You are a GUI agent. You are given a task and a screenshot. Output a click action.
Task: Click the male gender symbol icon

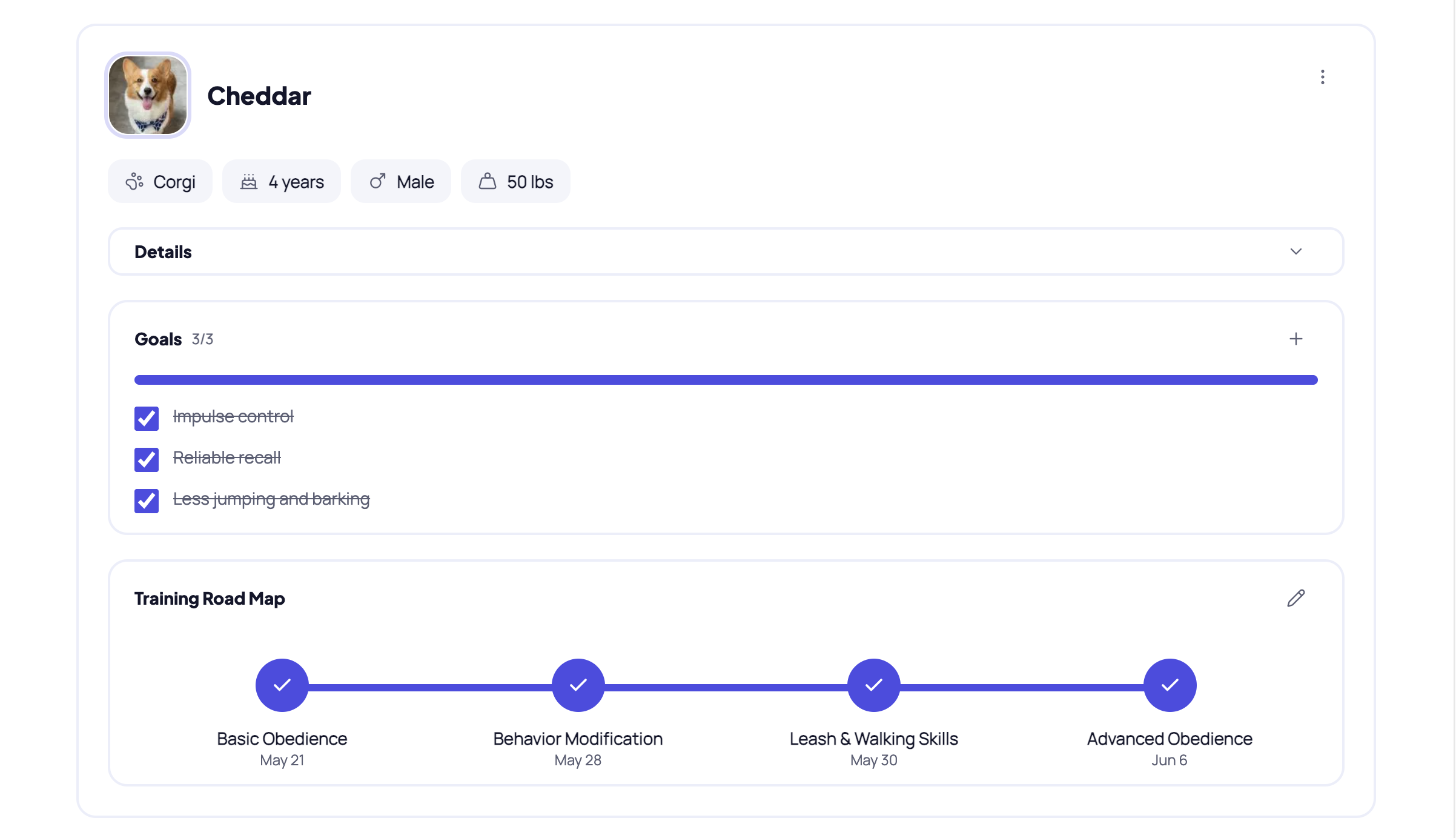click(377, 182)
